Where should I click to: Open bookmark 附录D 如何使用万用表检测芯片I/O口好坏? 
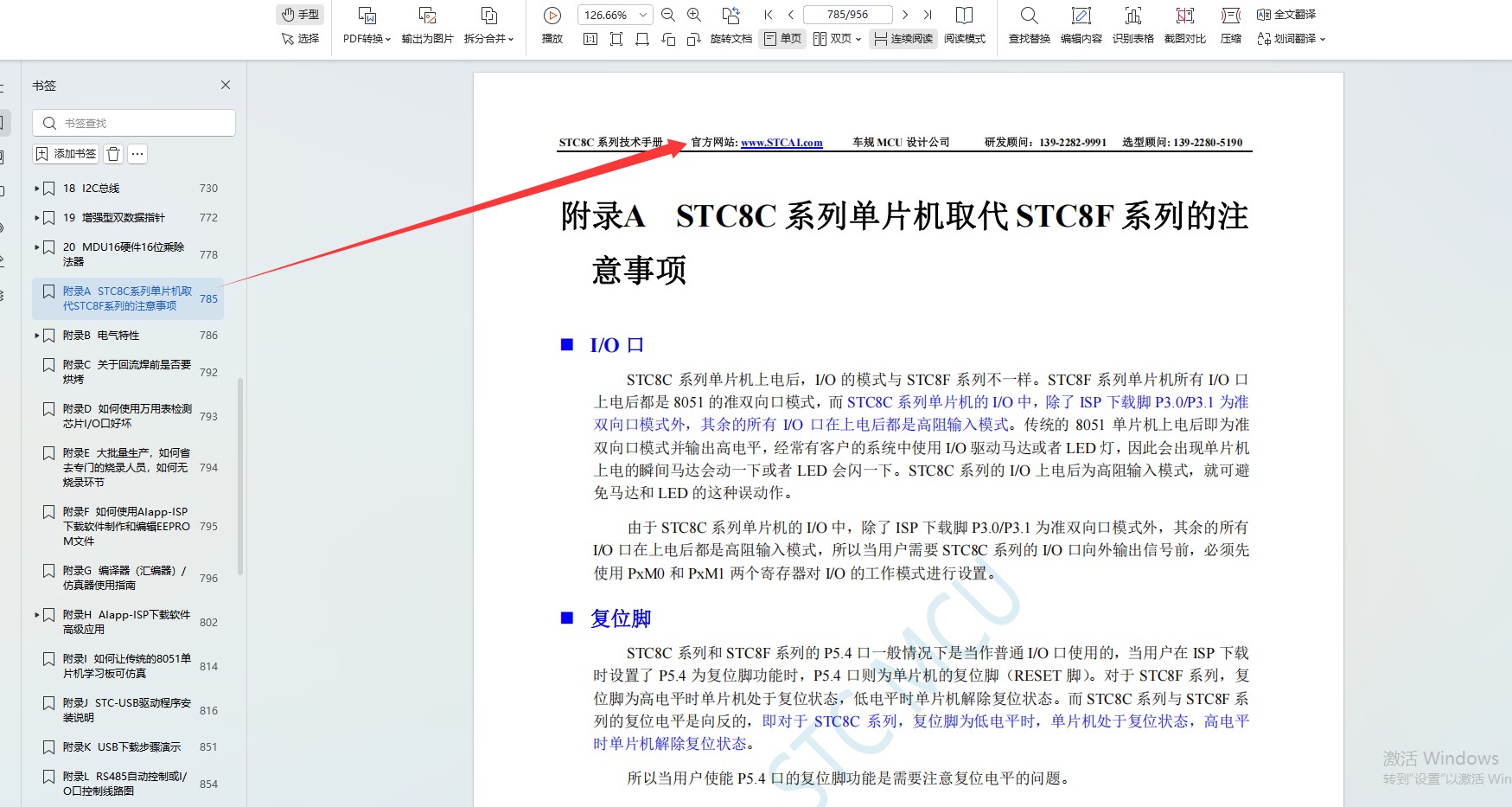128,416
